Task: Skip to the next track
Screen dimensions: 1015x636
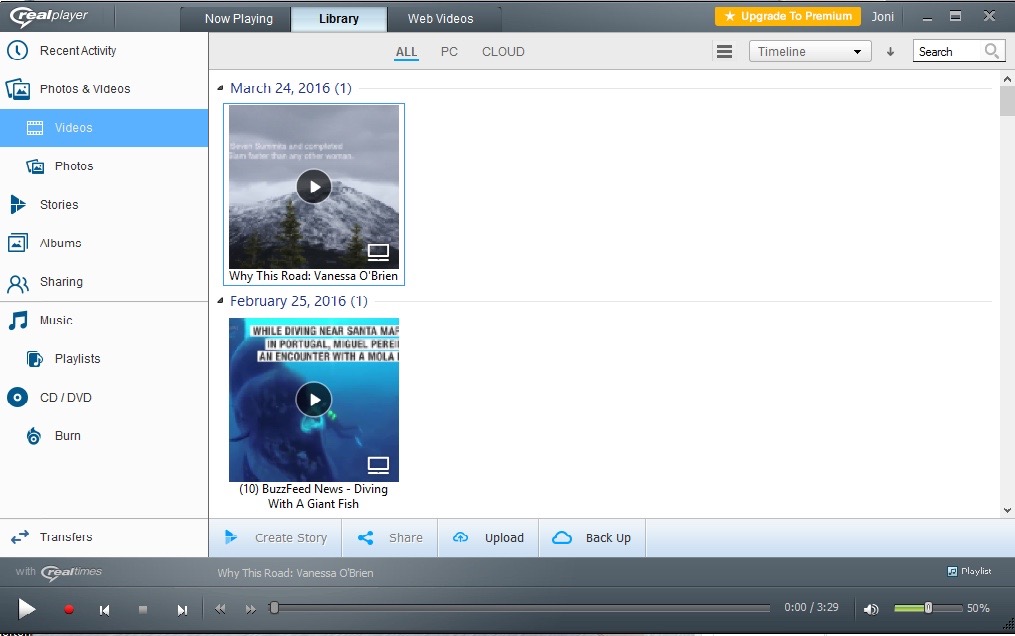Action: (x=182, y=609)
